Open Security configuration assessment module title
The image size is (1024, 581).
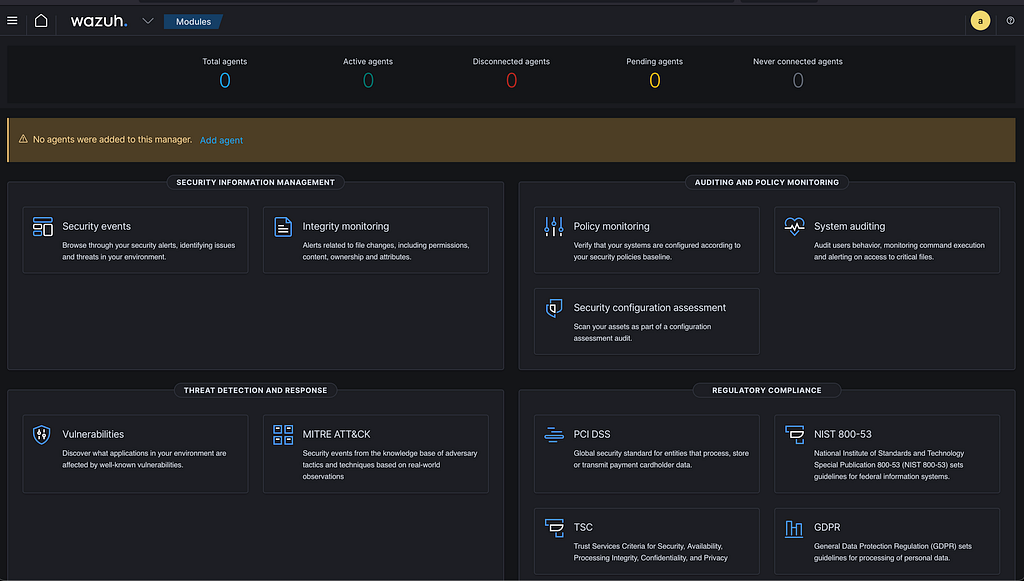650,307
